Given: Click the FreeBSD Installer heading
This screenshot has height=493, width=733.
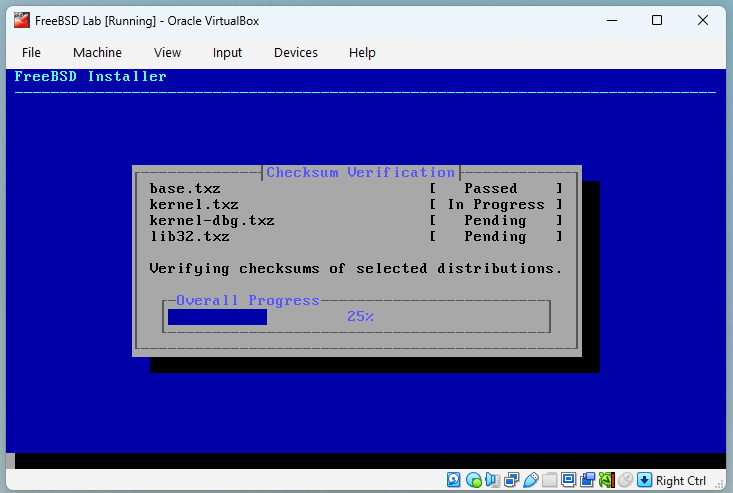Looking at the screenshot, I should pyautogui.click(x=90, y=76).
